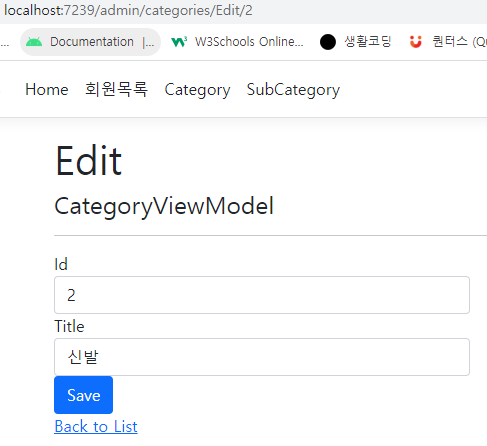487x446 pixels.
Task: Click the Title field label
Action: [69, 326]
